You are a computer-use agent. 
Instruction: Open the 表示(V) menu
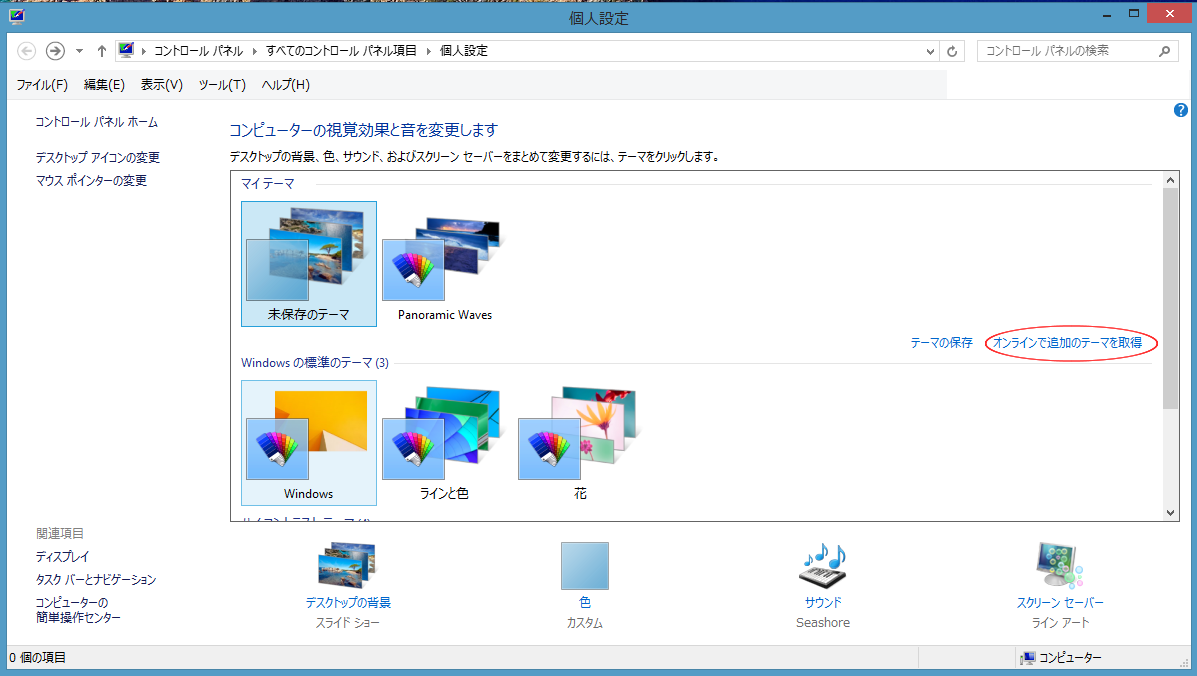coord(161,85)
